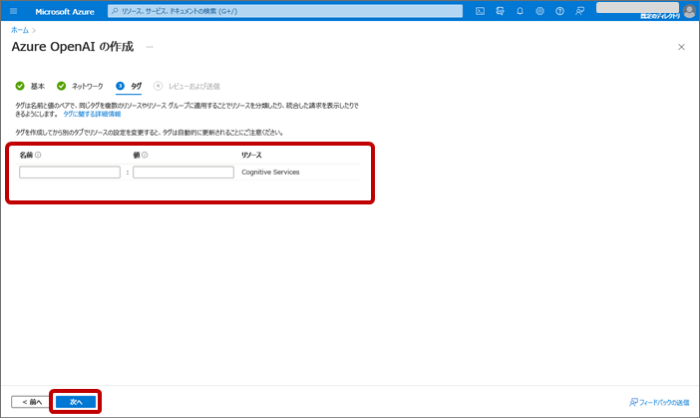Click the tag value input field

click(x=183, y=172)
